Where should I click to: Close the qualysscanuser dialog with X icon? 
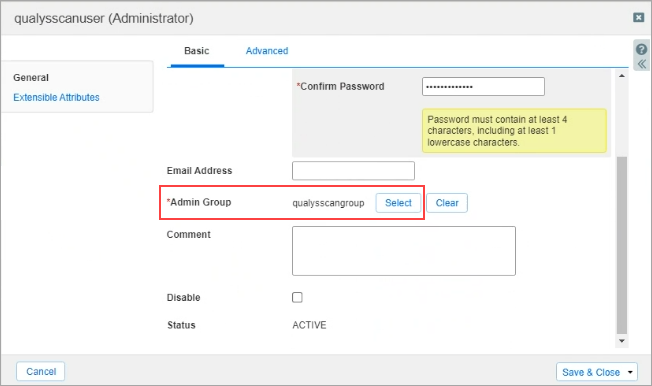(638, 17)
